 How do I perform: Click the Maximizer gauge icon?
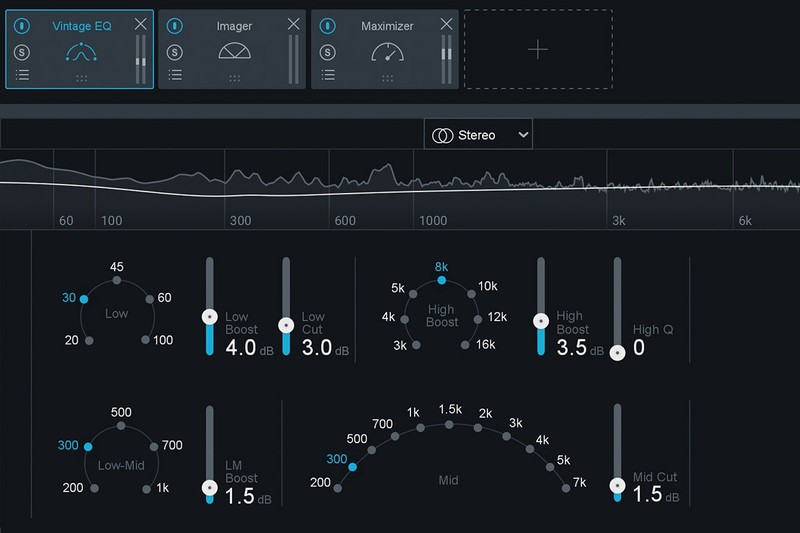pos(387,52)
